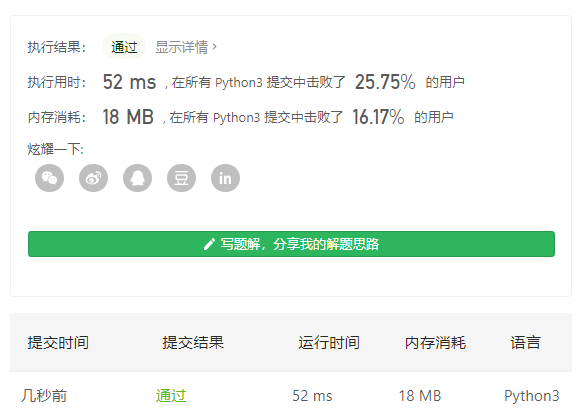
Task: Click the 提交结果 column header
Action: point(193,342)
